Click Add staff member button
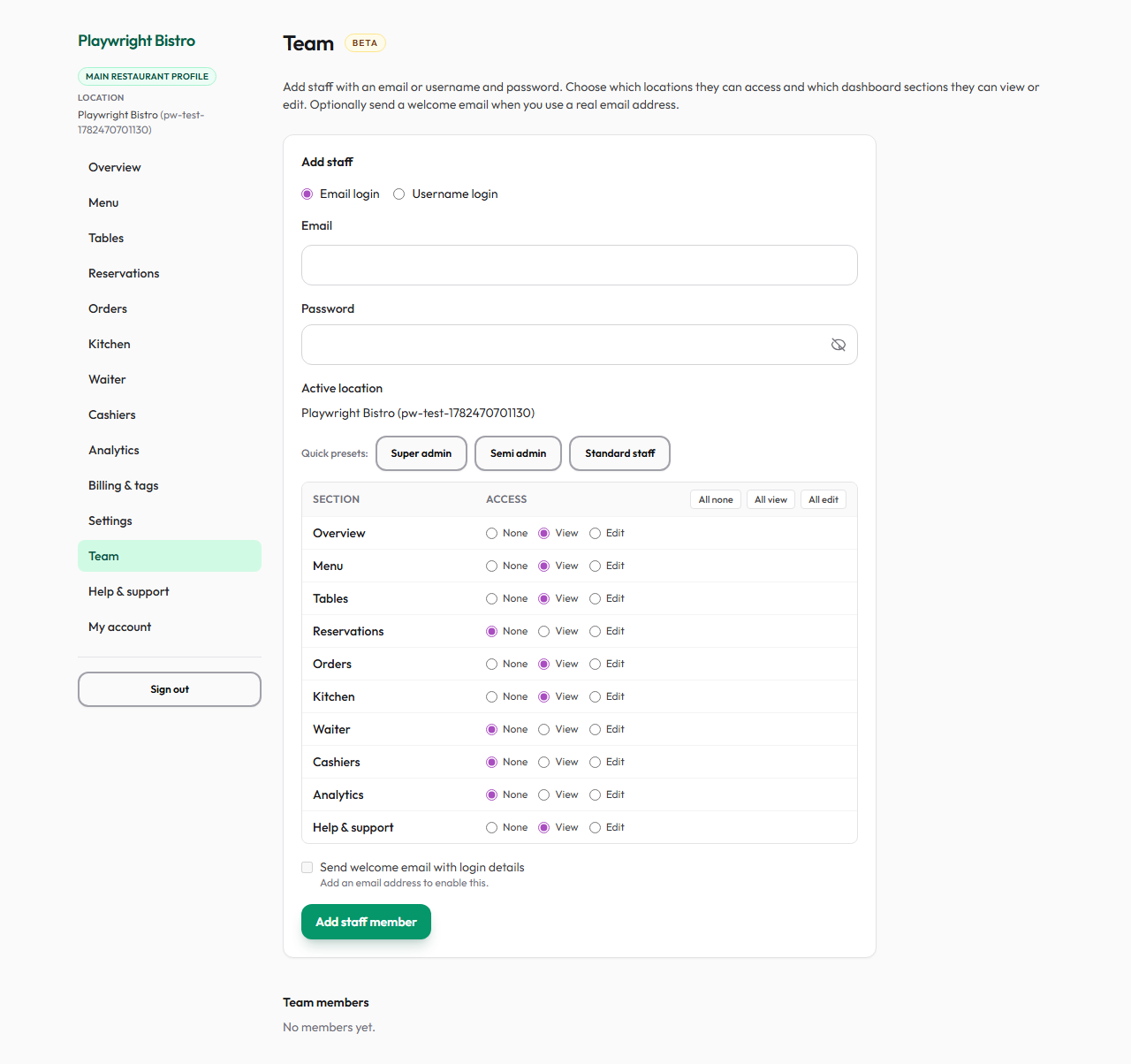Viewport: 1131px width, 1064px height. [366, 922]
